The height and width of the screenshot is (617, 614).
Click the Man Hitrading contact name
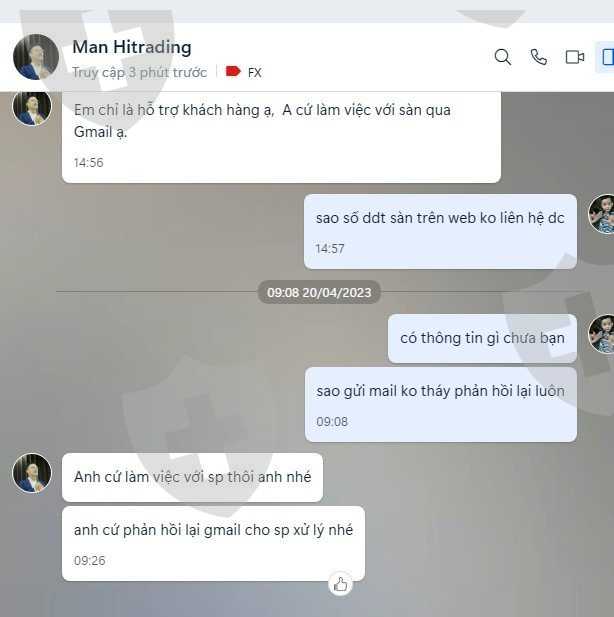(132, 47)
